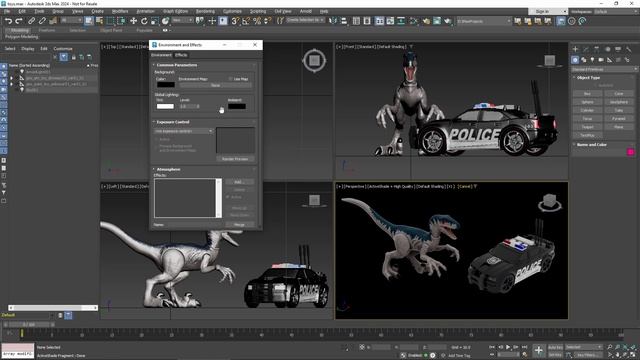The image size is (640, 360).
Task: Click the Undo arrow in main toolbar
Action: tap(8, 21)
